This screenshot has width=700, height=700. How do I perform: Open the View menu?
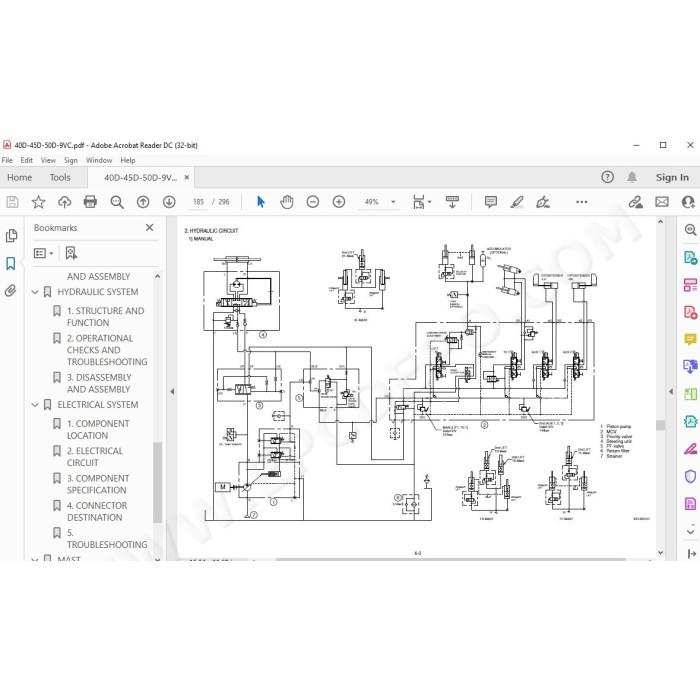coord(48,160)
